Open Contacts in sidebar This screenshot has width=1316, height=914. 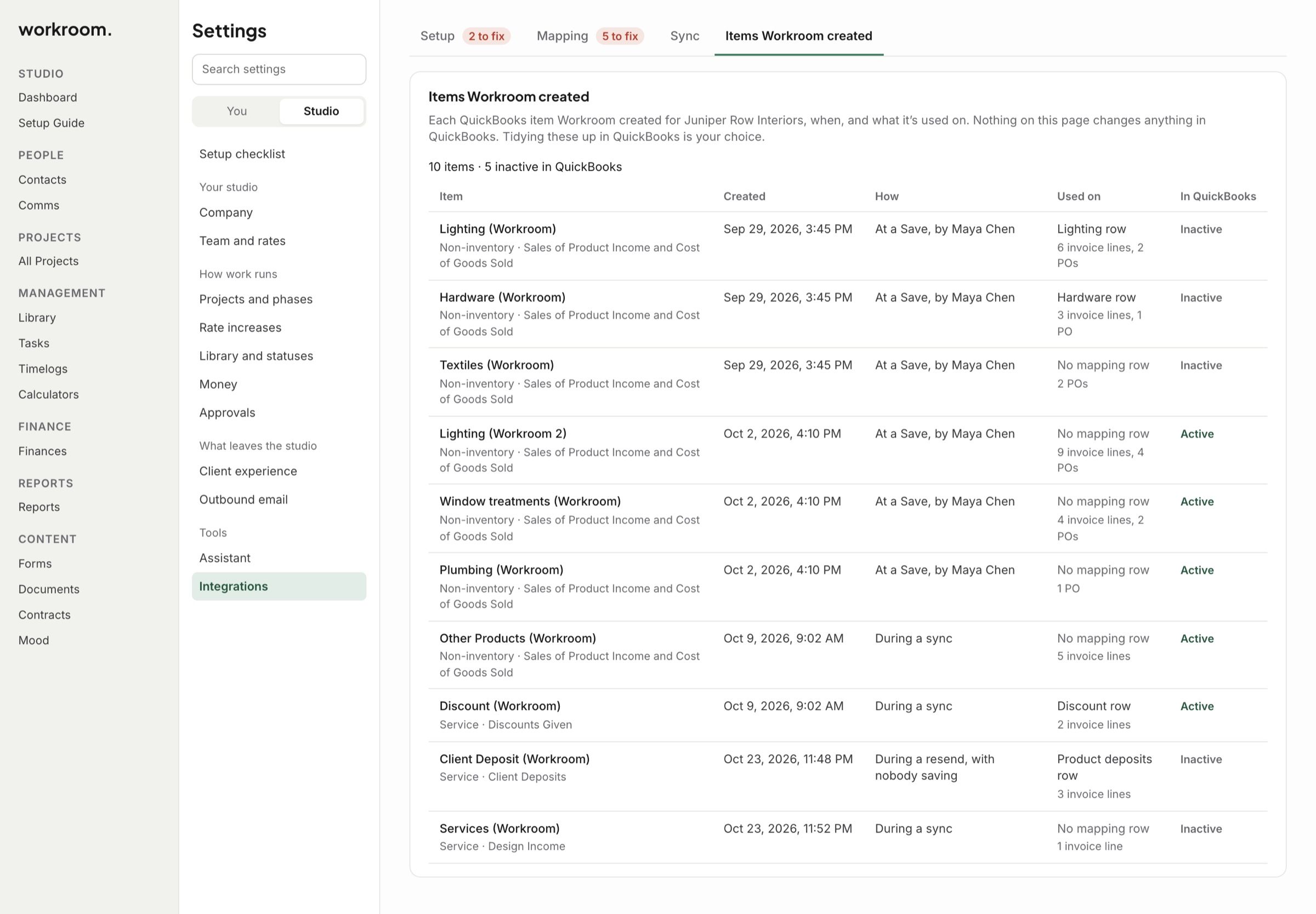tap(42, 180)
